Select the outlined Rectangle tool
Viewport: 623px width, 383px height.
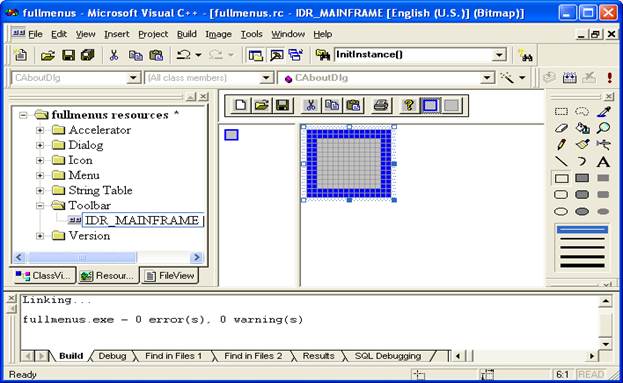(561, 178)
